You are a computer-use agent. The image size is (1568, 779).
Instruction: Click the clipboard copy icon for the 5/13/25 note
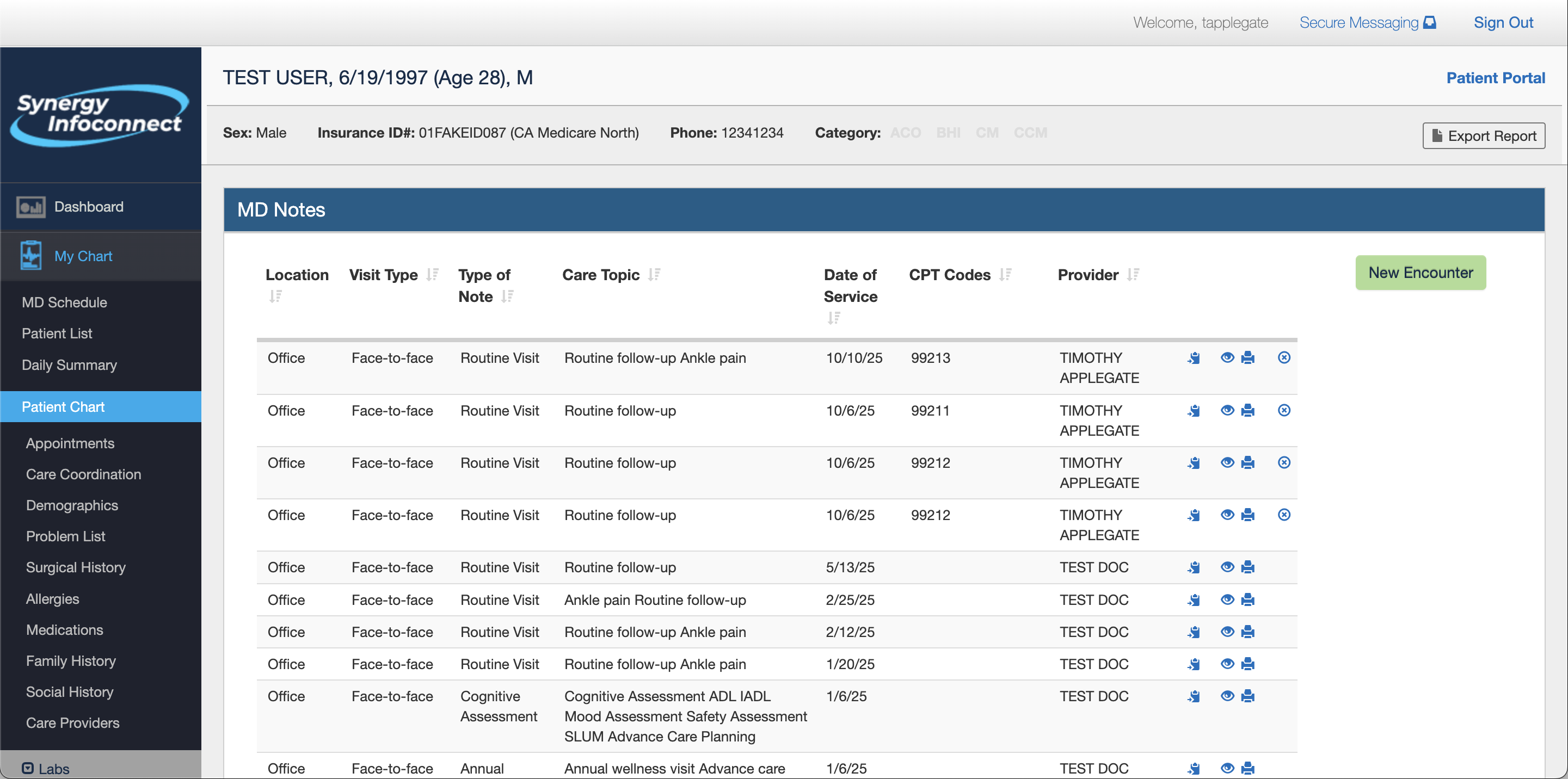pyautogui.click(x=1194, y=567)
